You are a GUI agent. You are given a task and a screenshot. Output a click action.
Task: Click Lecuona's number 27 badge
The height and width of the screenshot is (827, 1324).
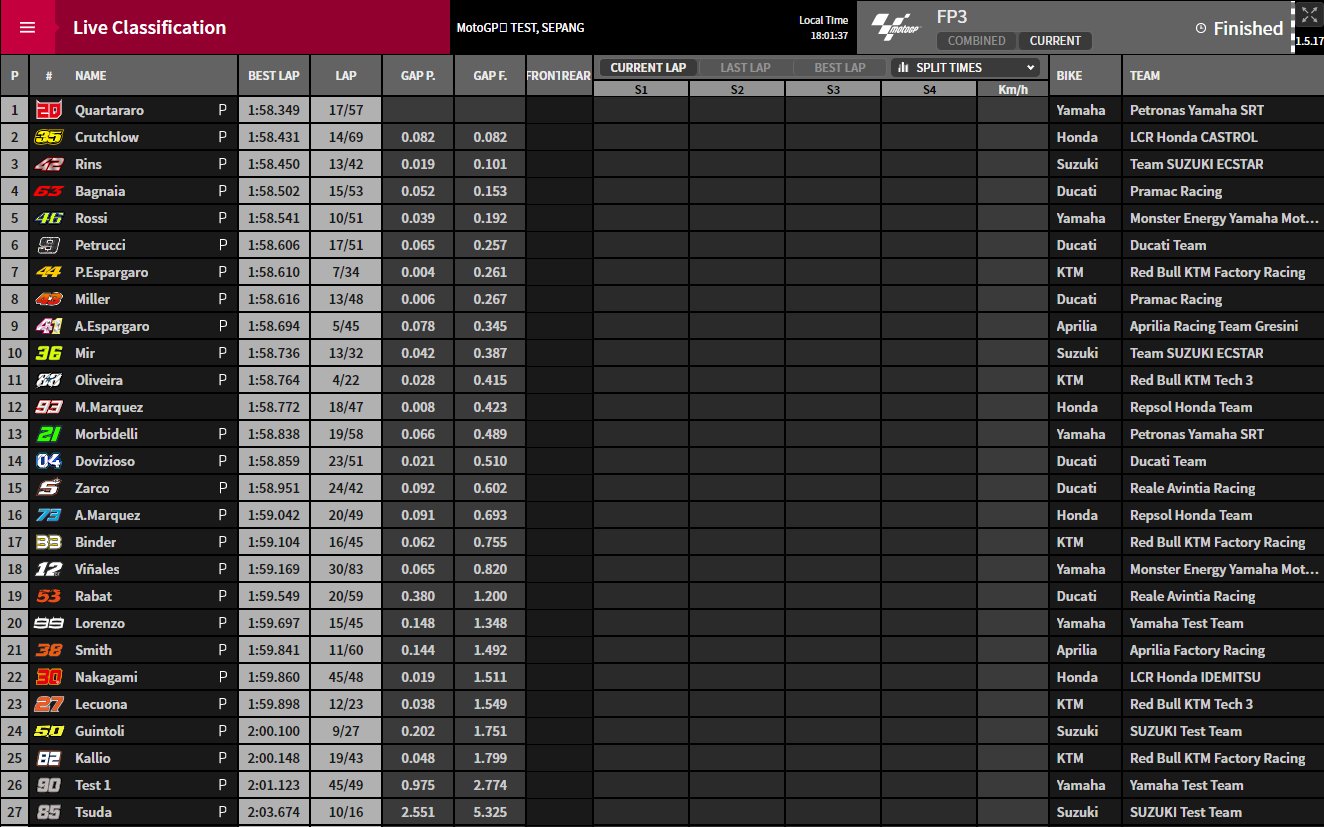48,704
